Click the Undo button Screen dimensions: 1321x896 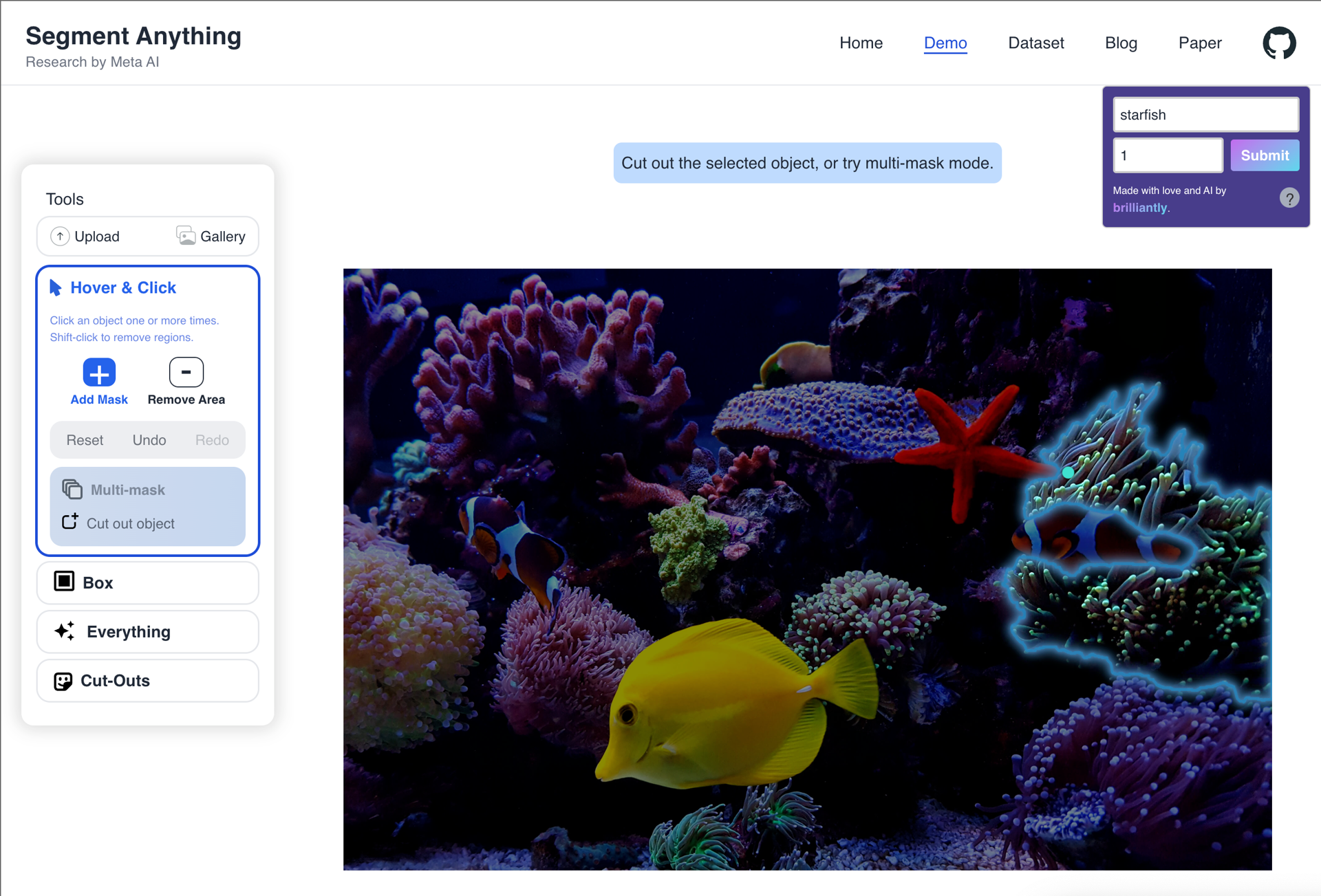coord(149,440)
